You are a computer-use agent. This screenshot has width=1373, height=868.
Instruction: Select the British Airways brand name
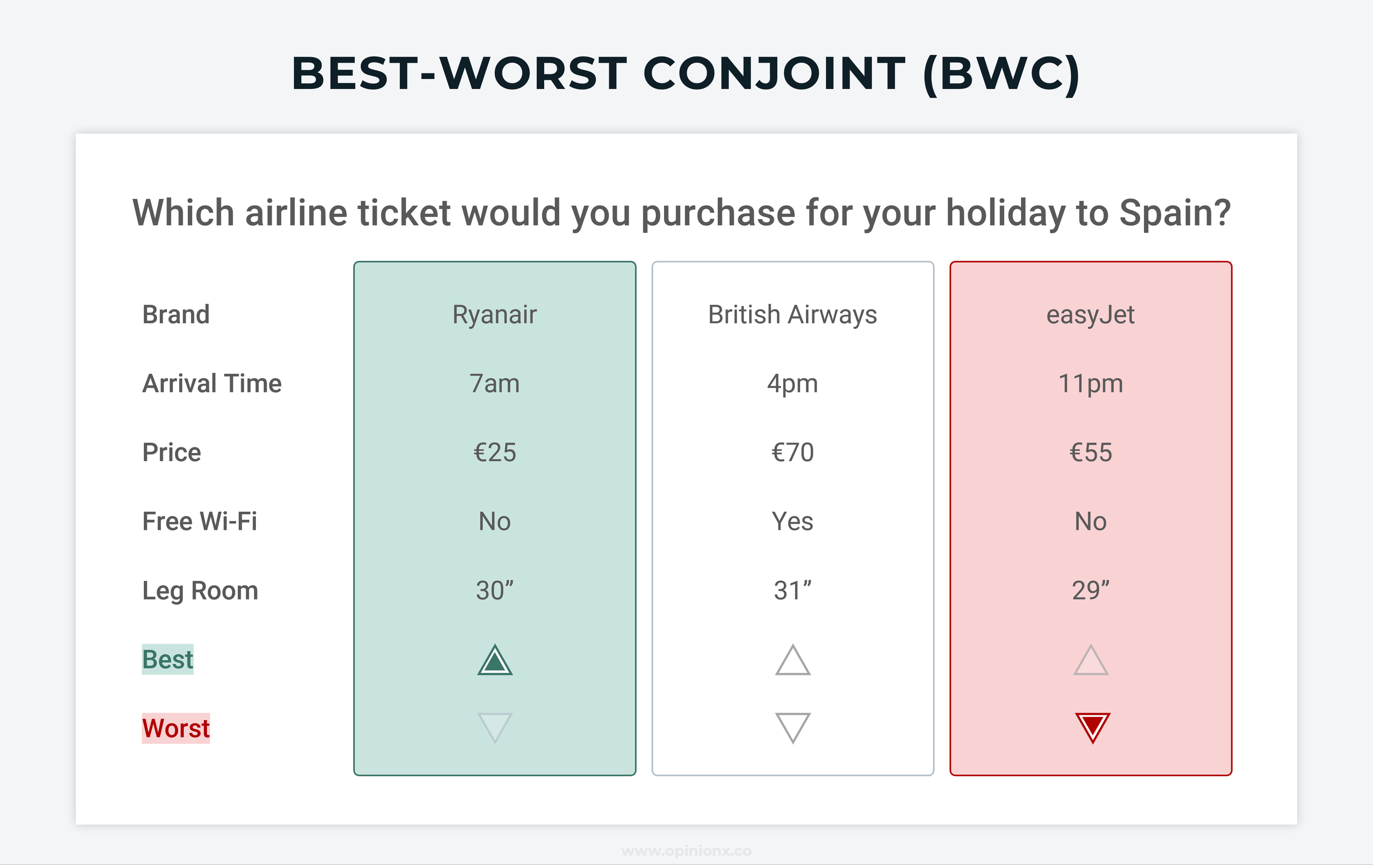[x=792, y=315]
